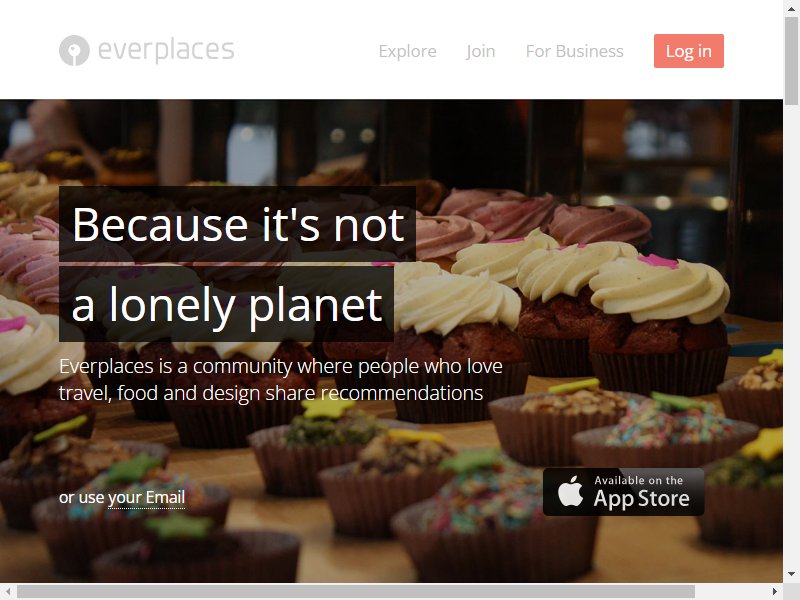The image size is (800, 600).
Task: Click the vertical scrollbar down arrow
Action: (791, 574)
